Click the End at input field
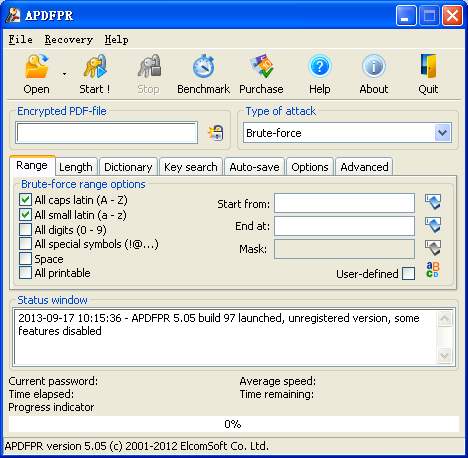 click(x=344, y=226)
